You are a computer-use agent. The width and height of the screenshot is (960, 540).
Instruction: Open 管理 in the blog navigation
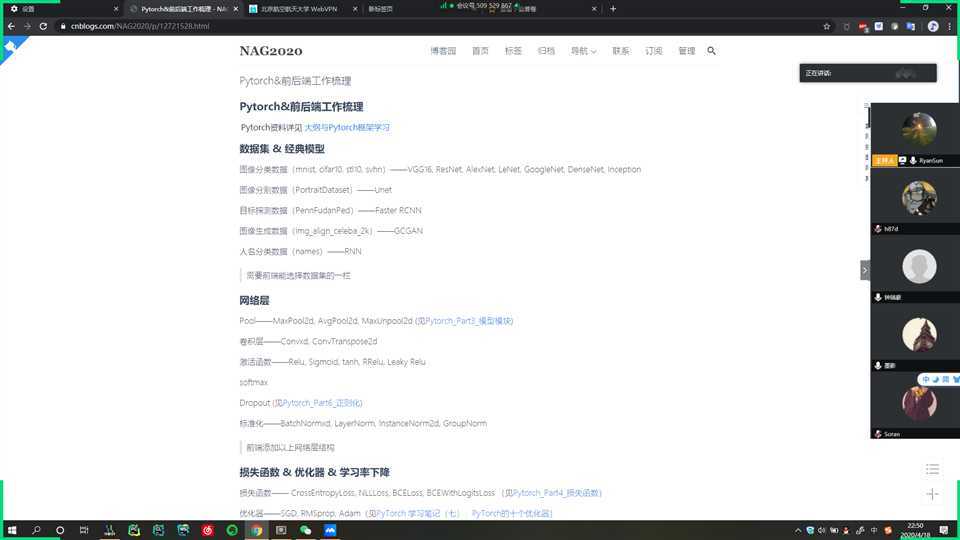tap(687, 51)
